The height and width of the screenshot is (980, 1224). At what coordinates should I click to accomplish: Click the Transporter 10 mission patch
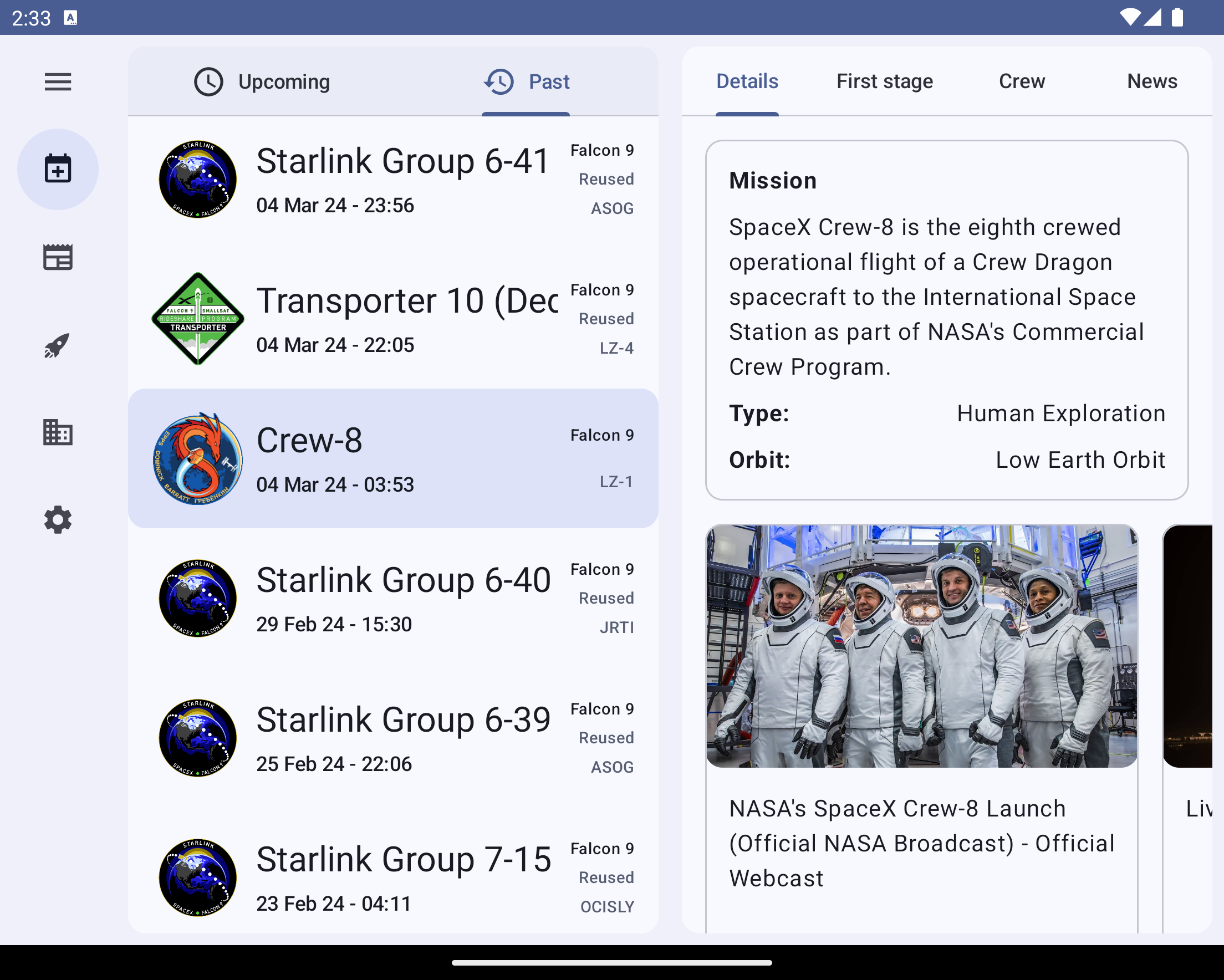198,319
